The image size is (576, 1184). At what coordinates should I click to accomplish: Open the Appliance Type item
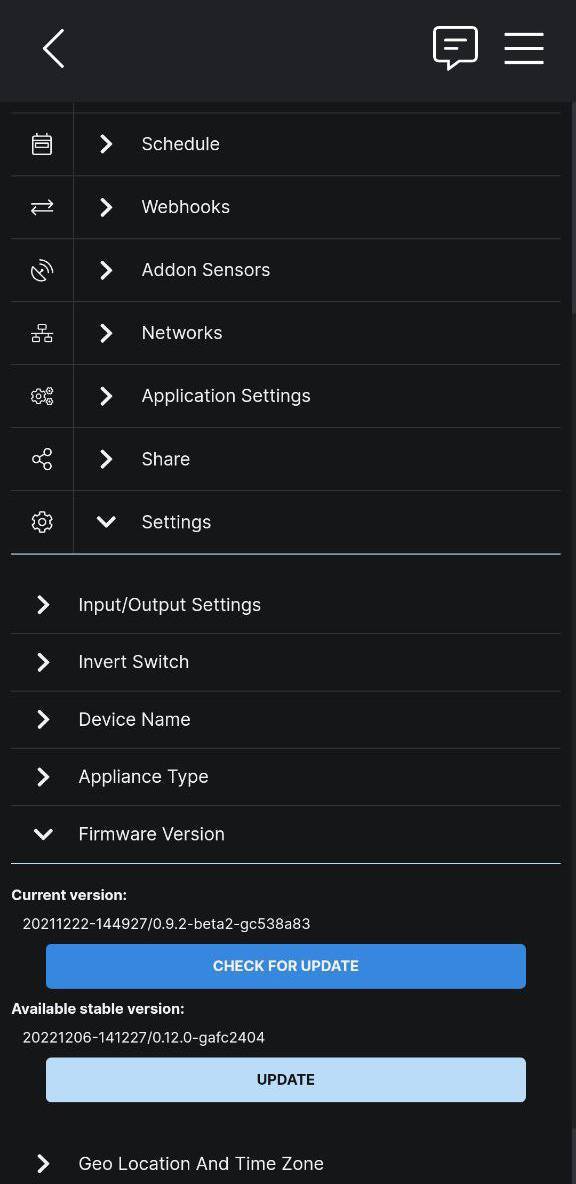286,777
